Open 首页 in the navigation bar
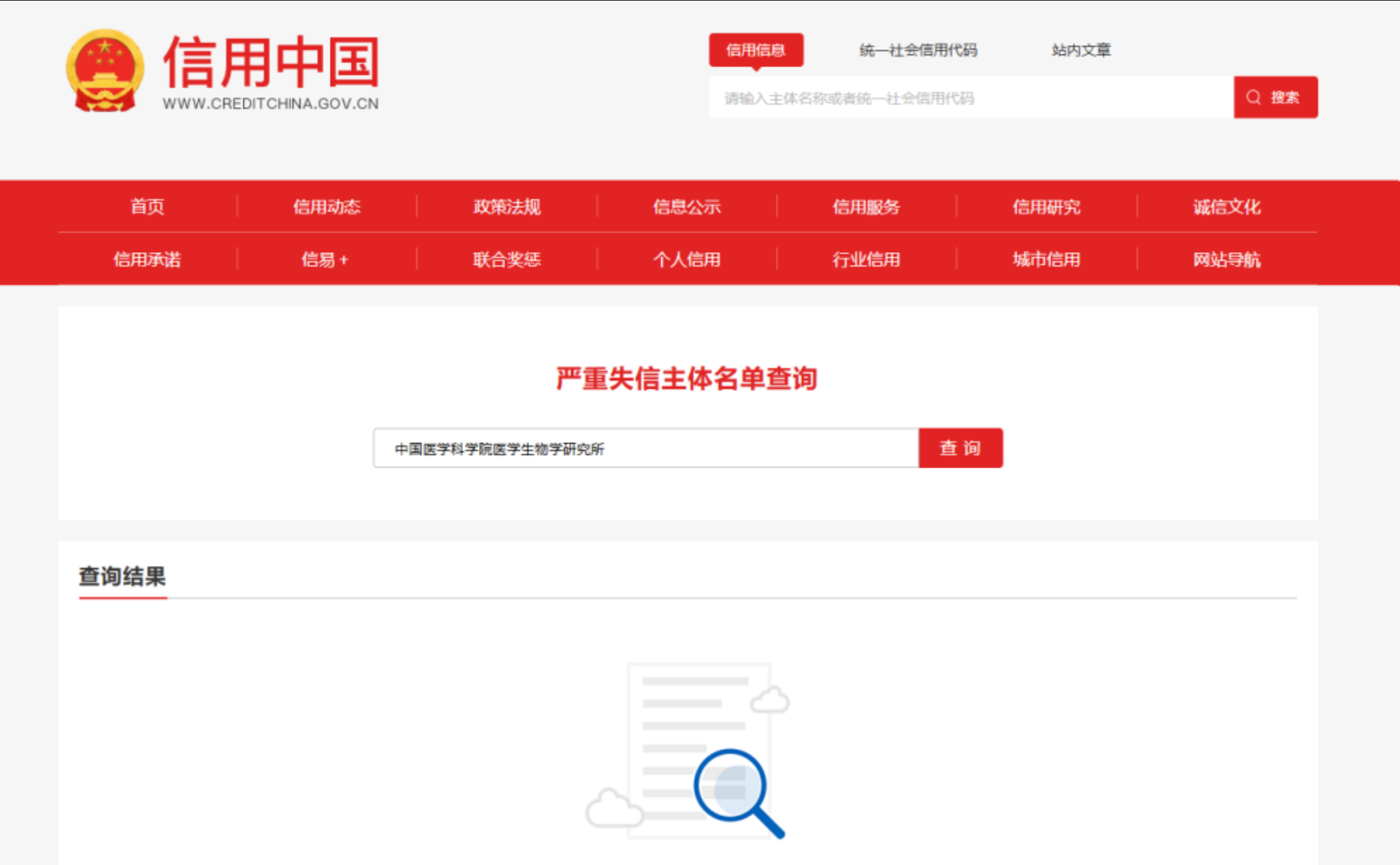This screenshot has height=865, width=1400. [x=148, y=207]
